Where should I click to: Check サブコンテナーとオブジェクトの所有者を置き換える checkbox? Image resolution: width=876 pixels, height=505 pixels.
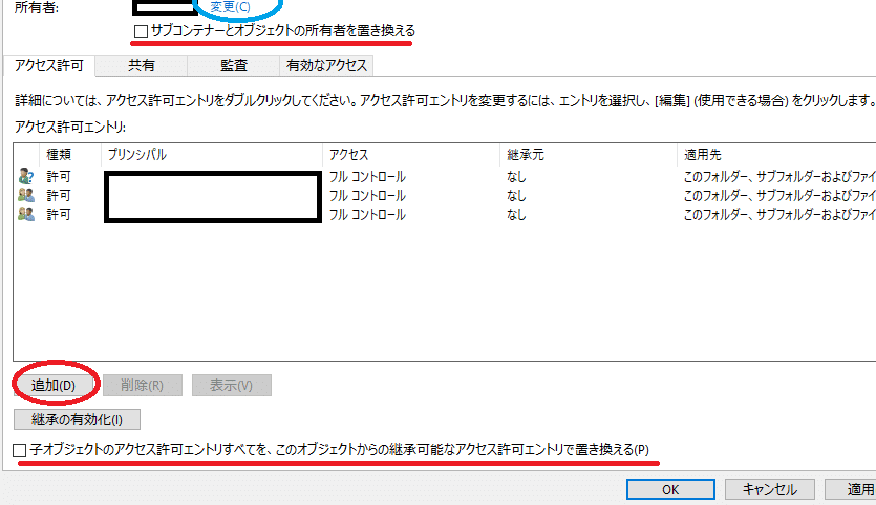pyautogui.click(x=141, y=31)
